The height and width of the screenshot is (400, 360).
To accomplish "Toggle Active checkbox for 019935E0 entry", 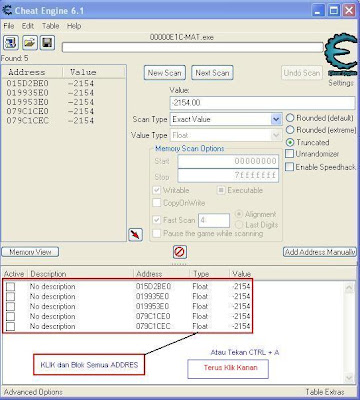I will point(10,296).
